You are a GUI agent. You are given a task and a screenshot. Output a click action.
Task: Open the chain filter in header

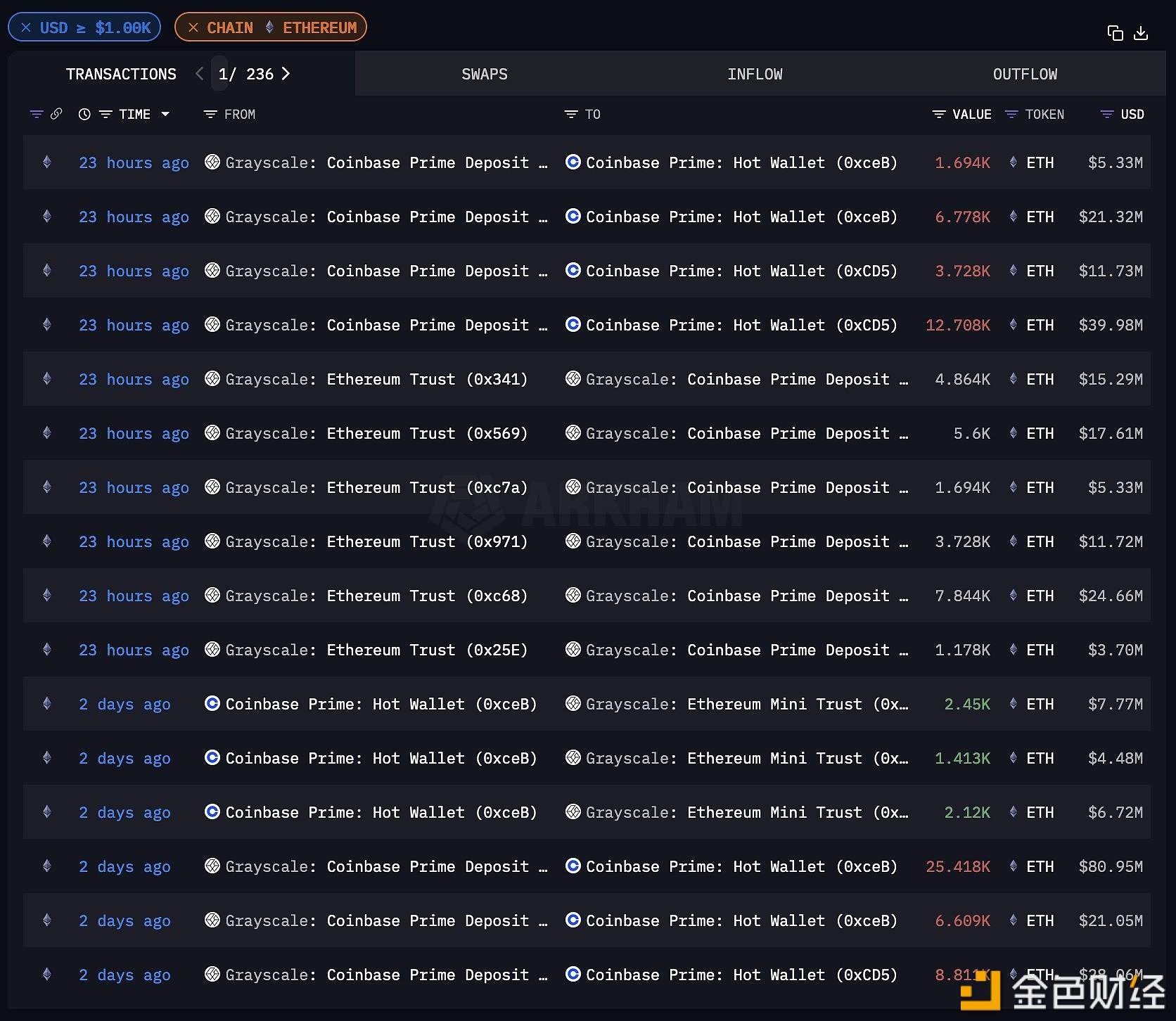pyautogui.click(x=37, y=114)
